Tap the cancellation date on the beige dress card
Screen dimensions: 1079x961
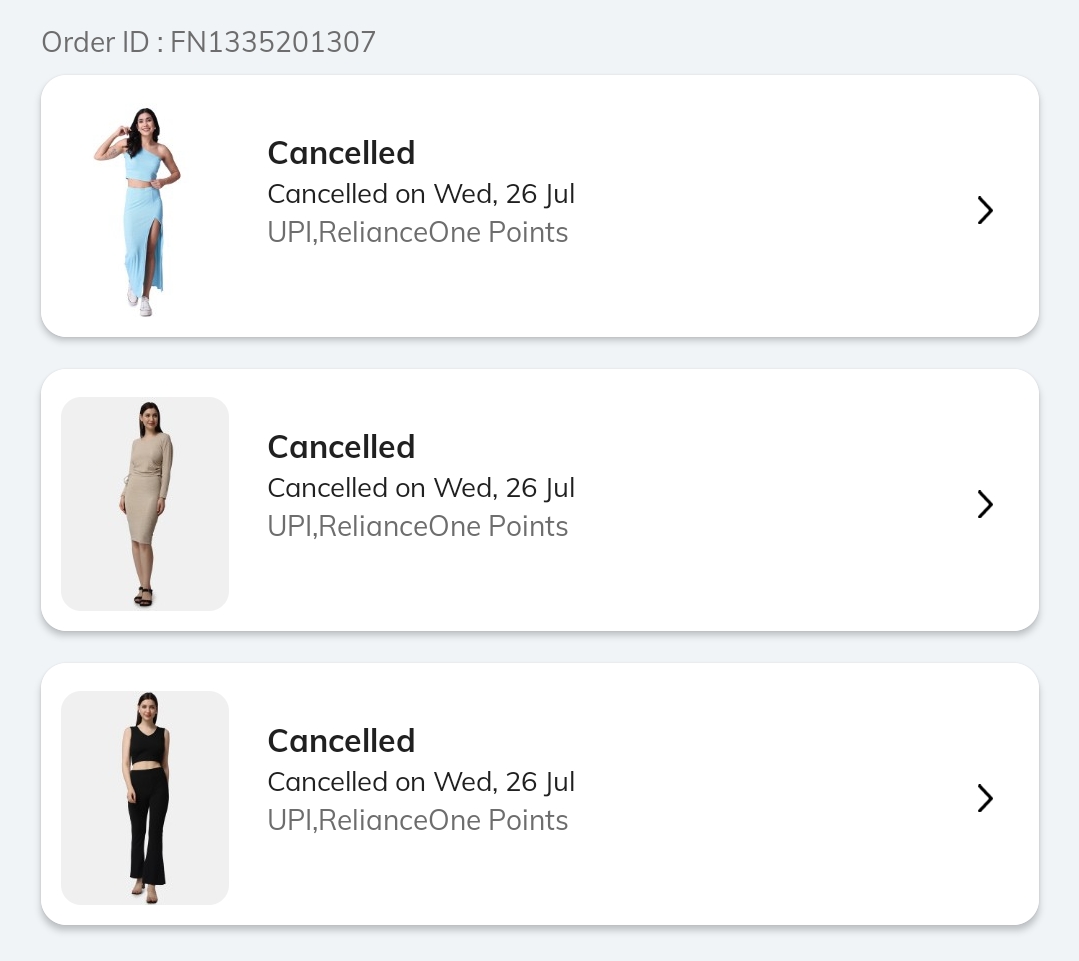tap(421, 487)
